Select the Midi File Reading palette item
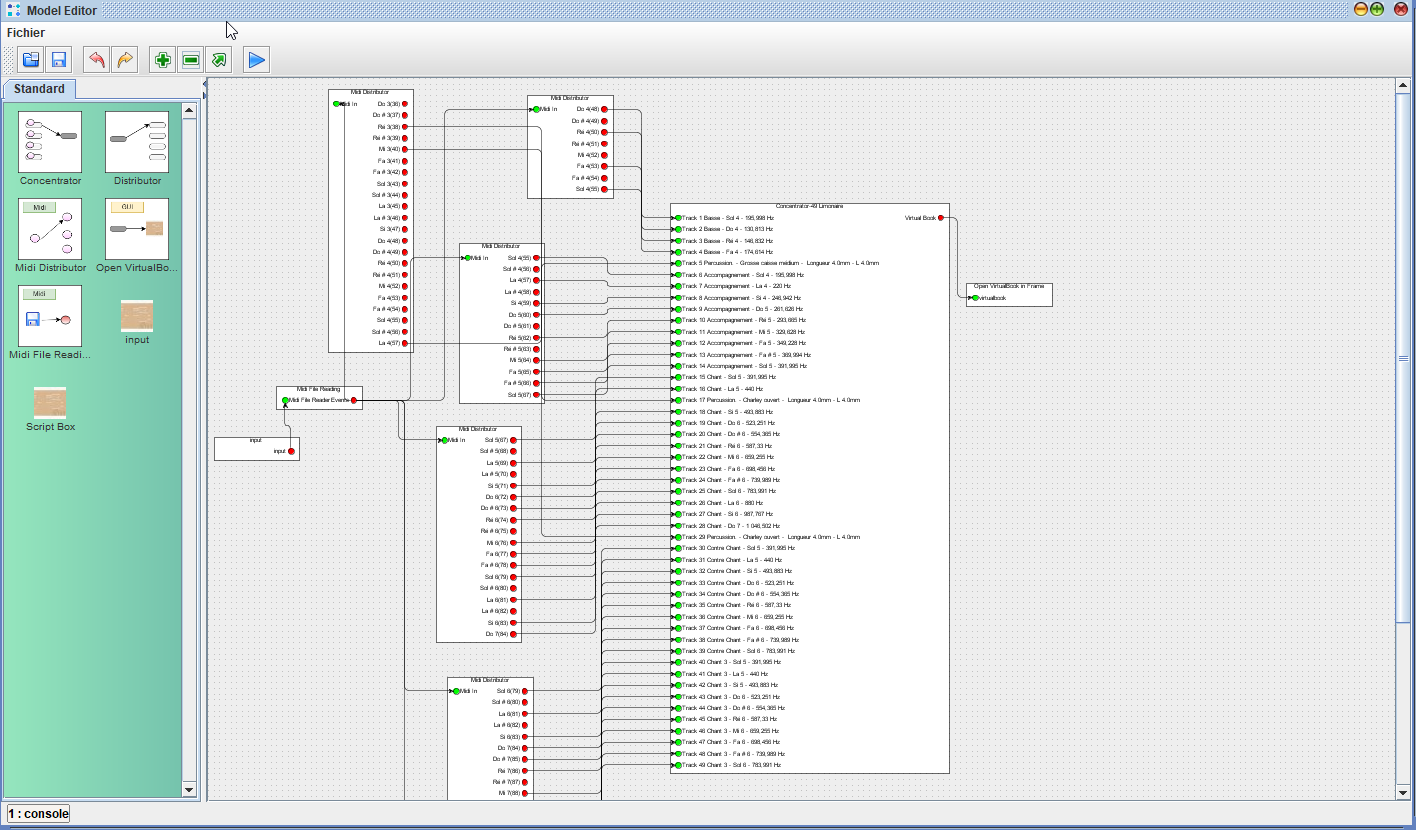1416x830 pixels. 50,316
